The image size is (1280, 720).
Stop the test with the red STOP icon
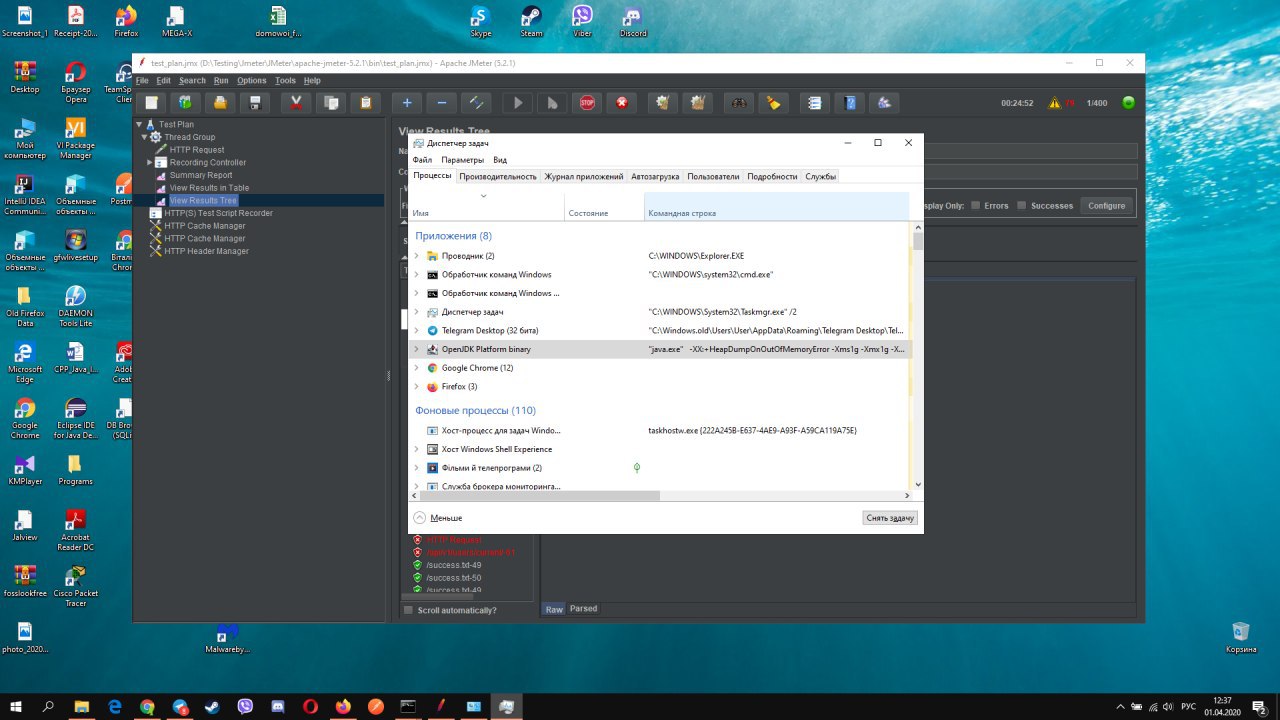click(x=587, y=102)
